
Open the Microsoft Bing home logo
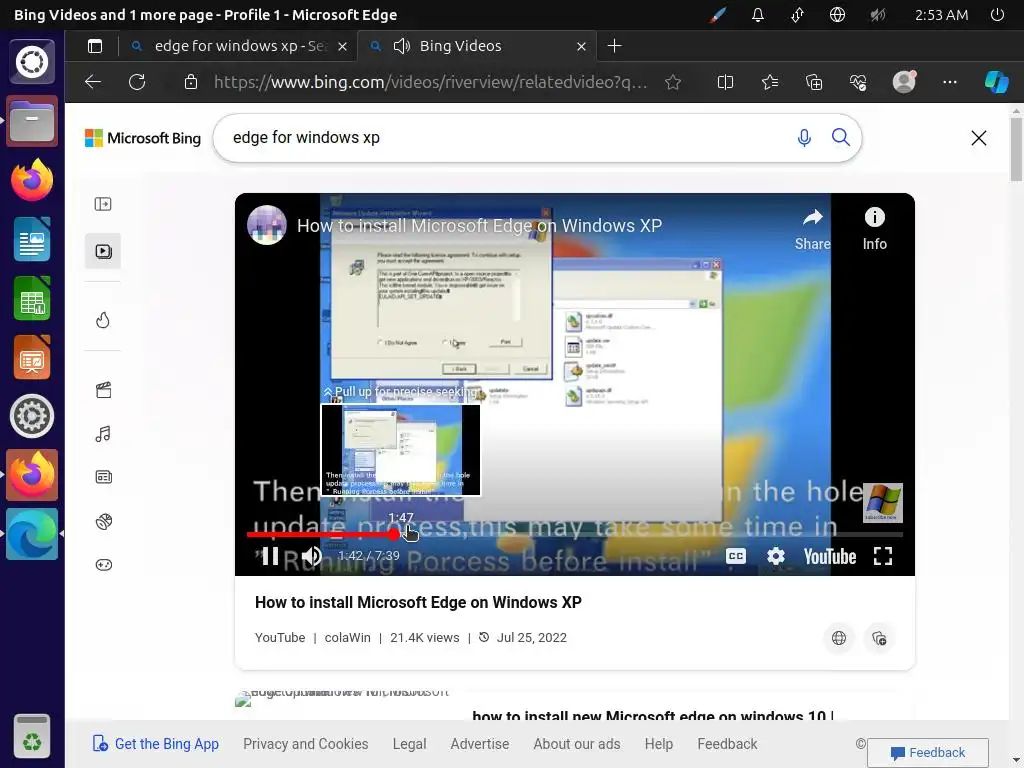point(143,138)
